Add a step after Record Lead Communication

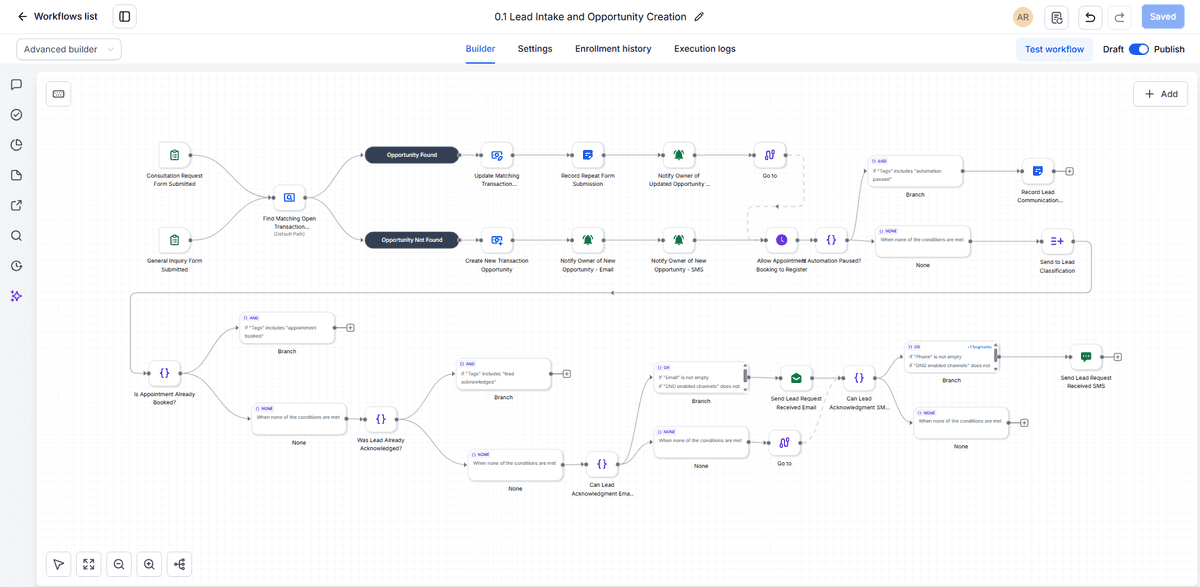(1069, 171)
